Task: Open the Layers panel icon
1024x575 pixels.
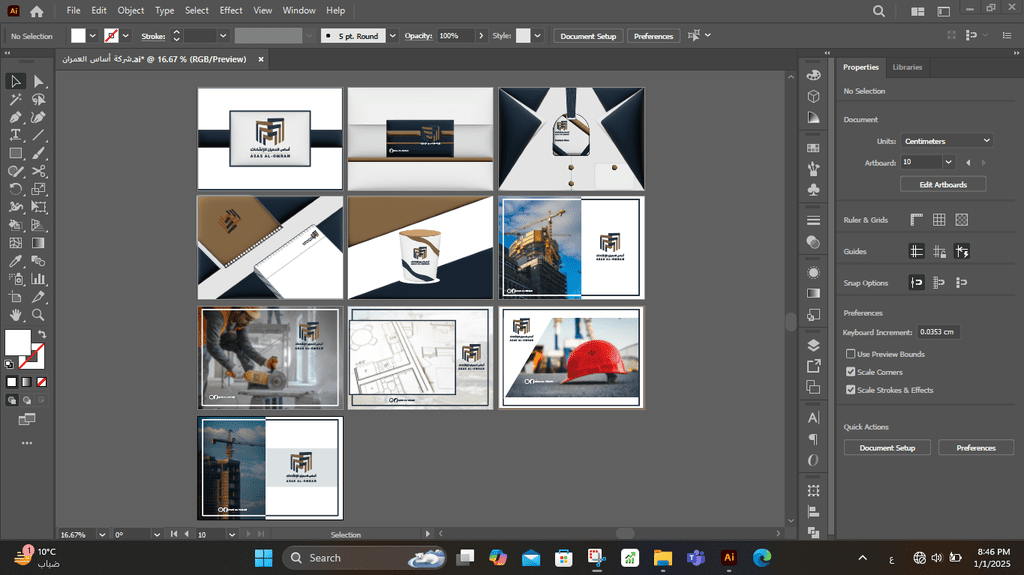Action: coord(813,345)
